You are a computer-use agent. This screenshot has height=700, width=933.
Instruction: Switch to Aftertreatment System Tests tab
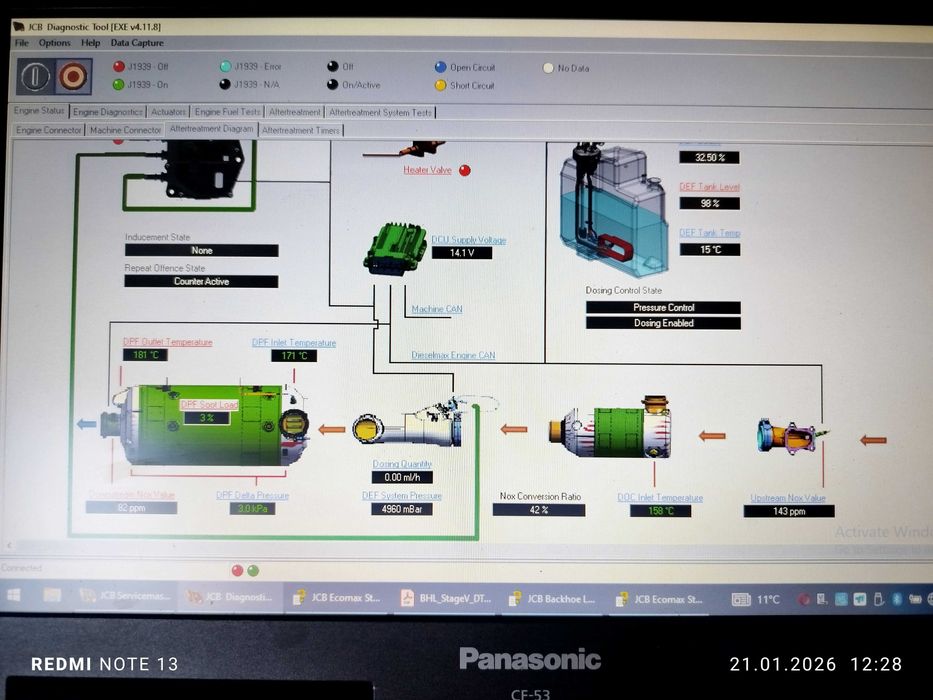[x=380, y=112]
